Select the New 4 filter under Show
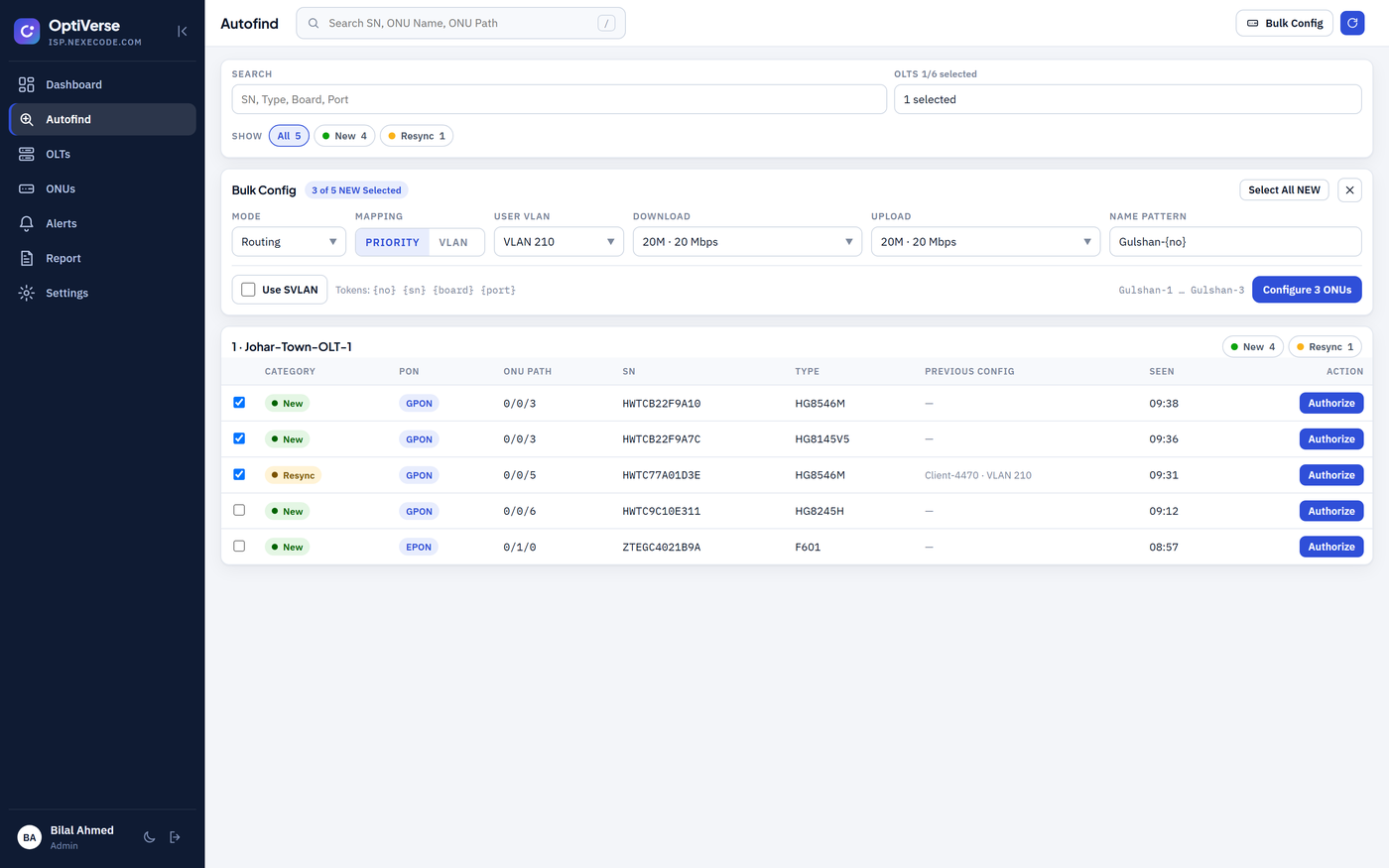Screen dimensions: 1389x868 (x=344, y=136)
